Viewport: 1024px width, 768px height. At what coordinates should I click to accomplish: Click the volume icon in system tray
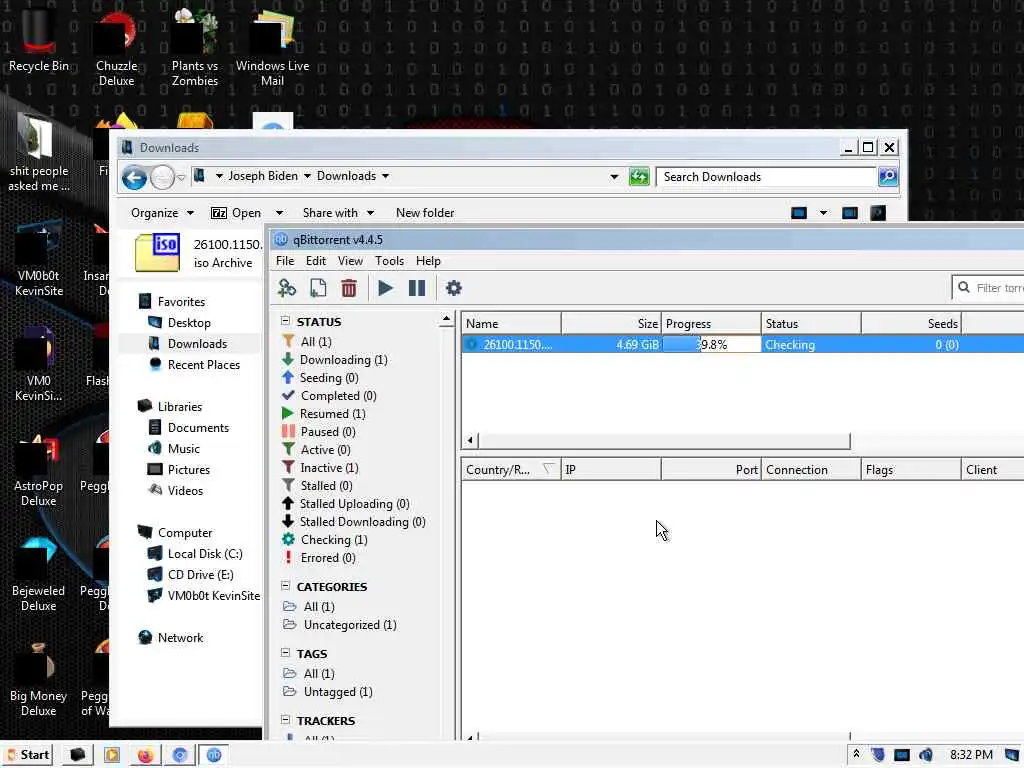[925, 755]
